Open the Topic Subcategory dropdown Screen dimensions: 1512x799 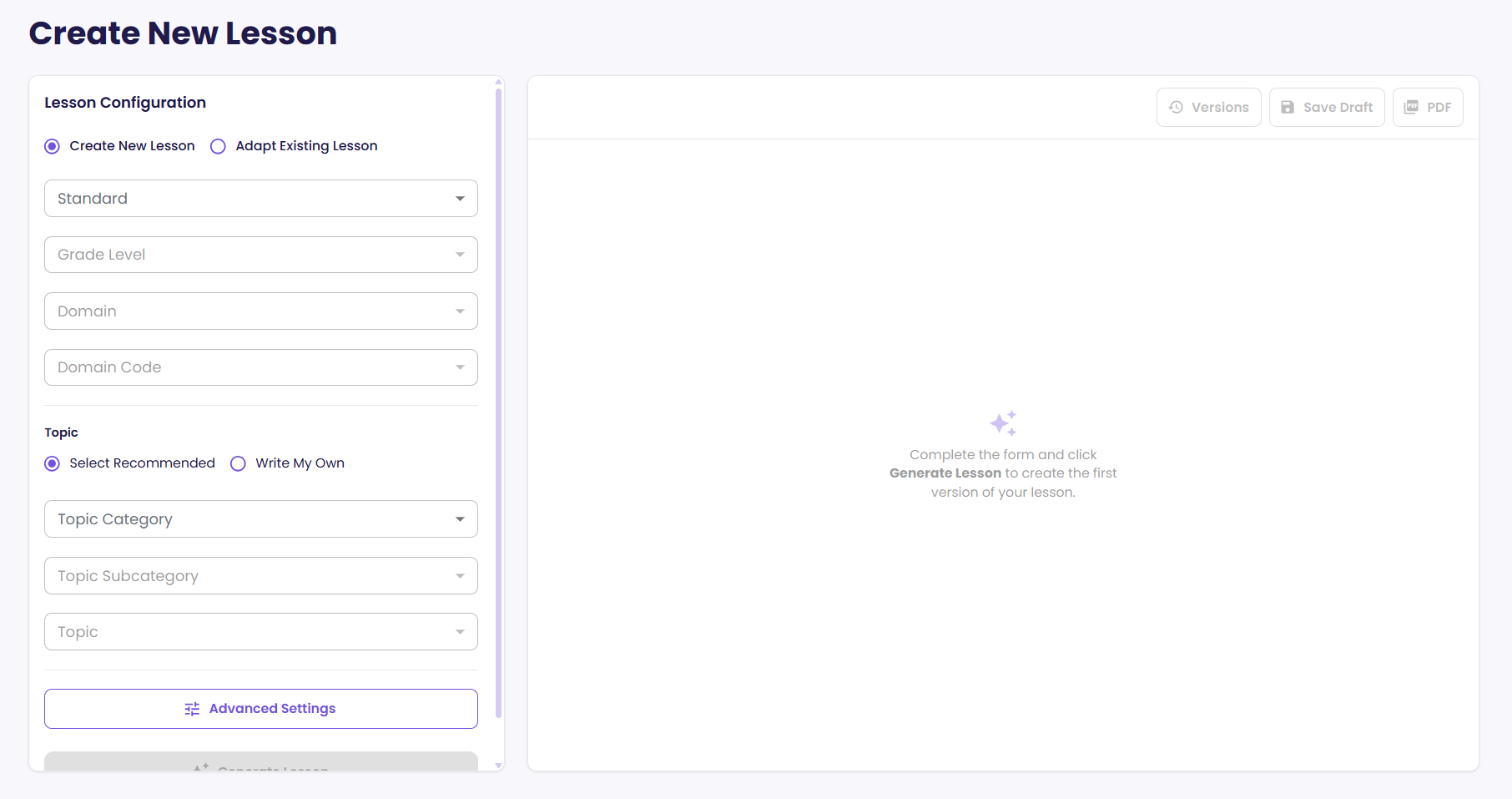tap(261, 576)
